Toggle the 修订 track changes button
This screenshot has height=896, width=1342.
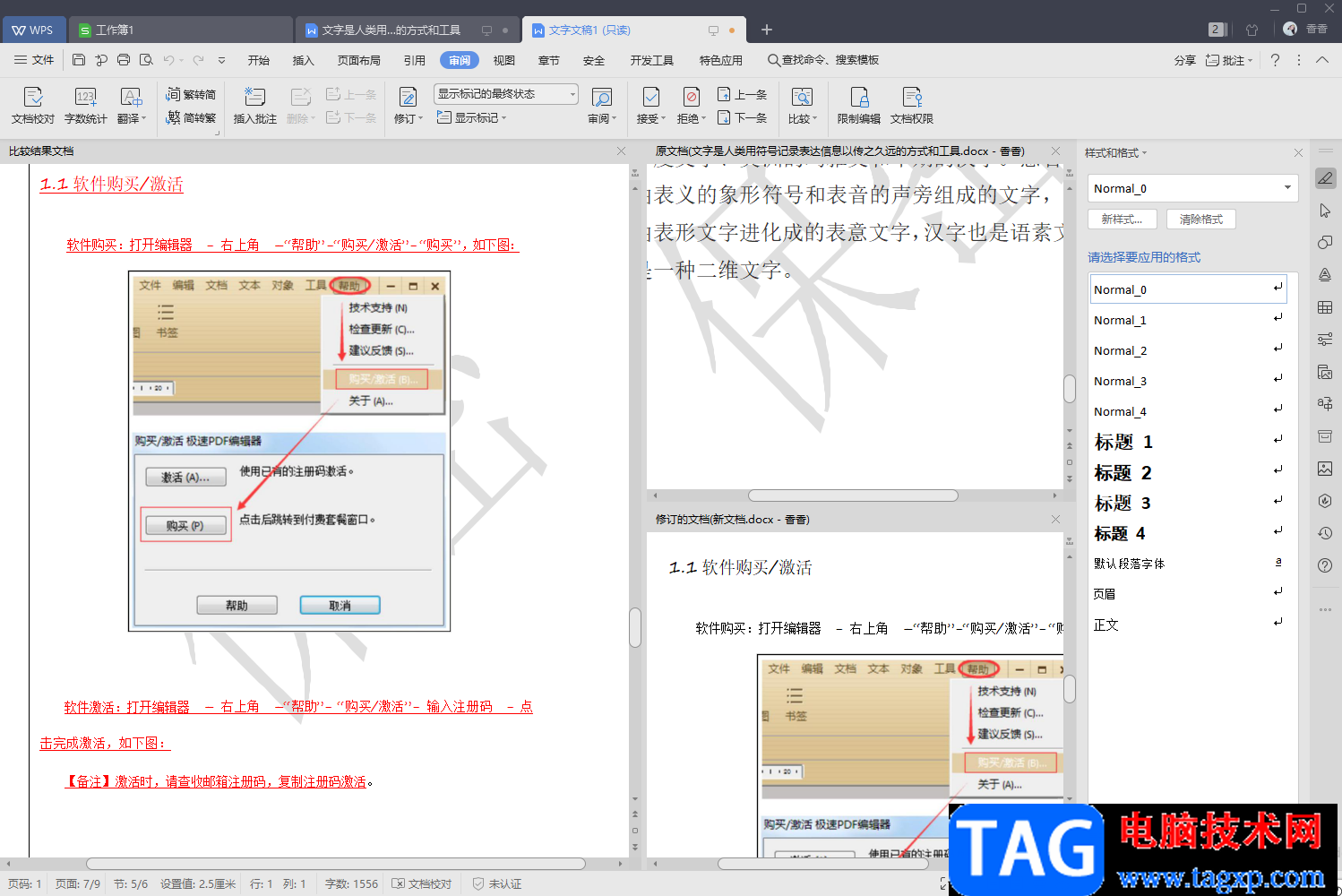pos(409,106)
